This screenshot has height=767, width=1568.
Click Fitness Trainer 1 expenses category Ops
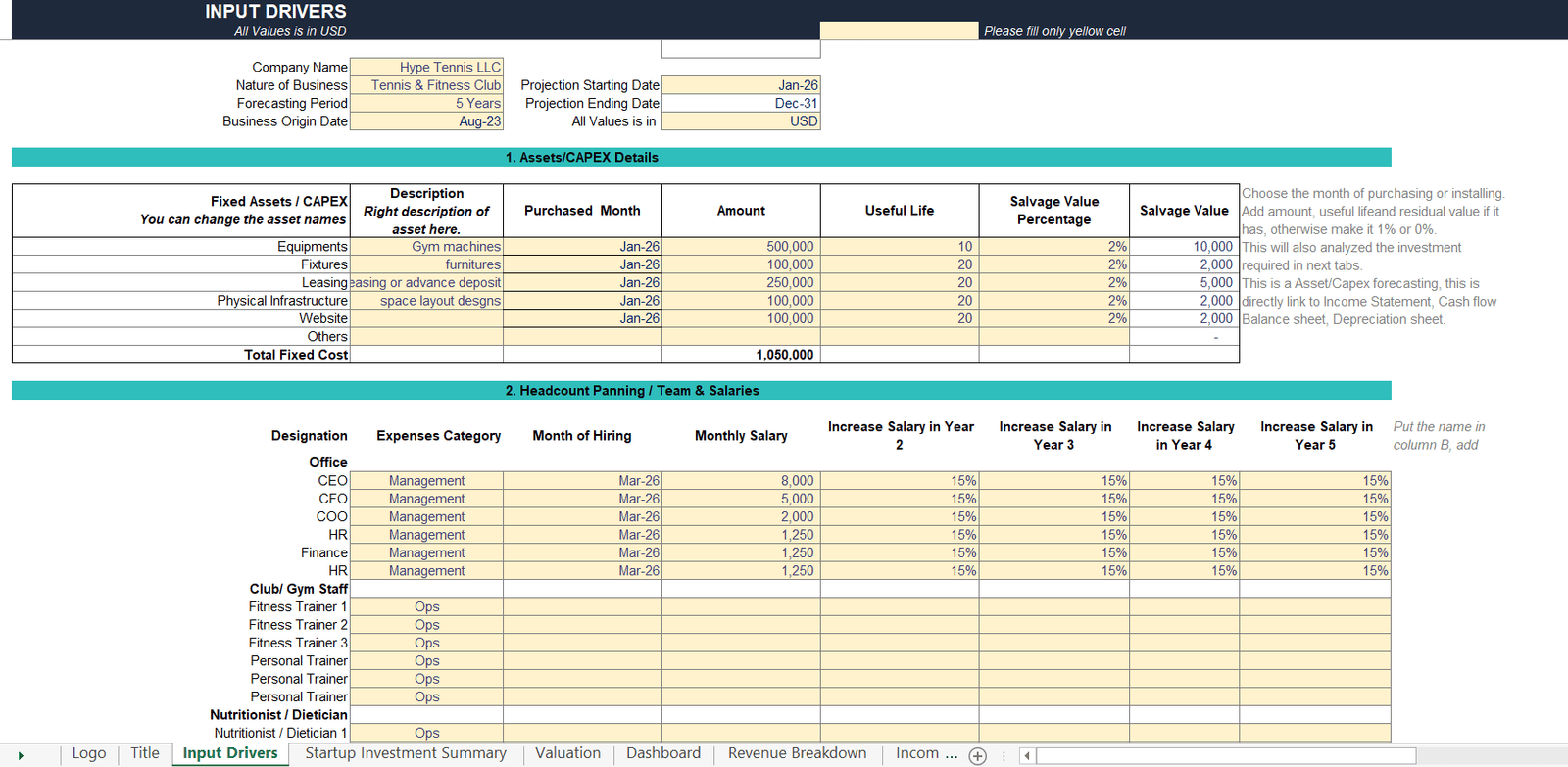[x=426, y=607]
